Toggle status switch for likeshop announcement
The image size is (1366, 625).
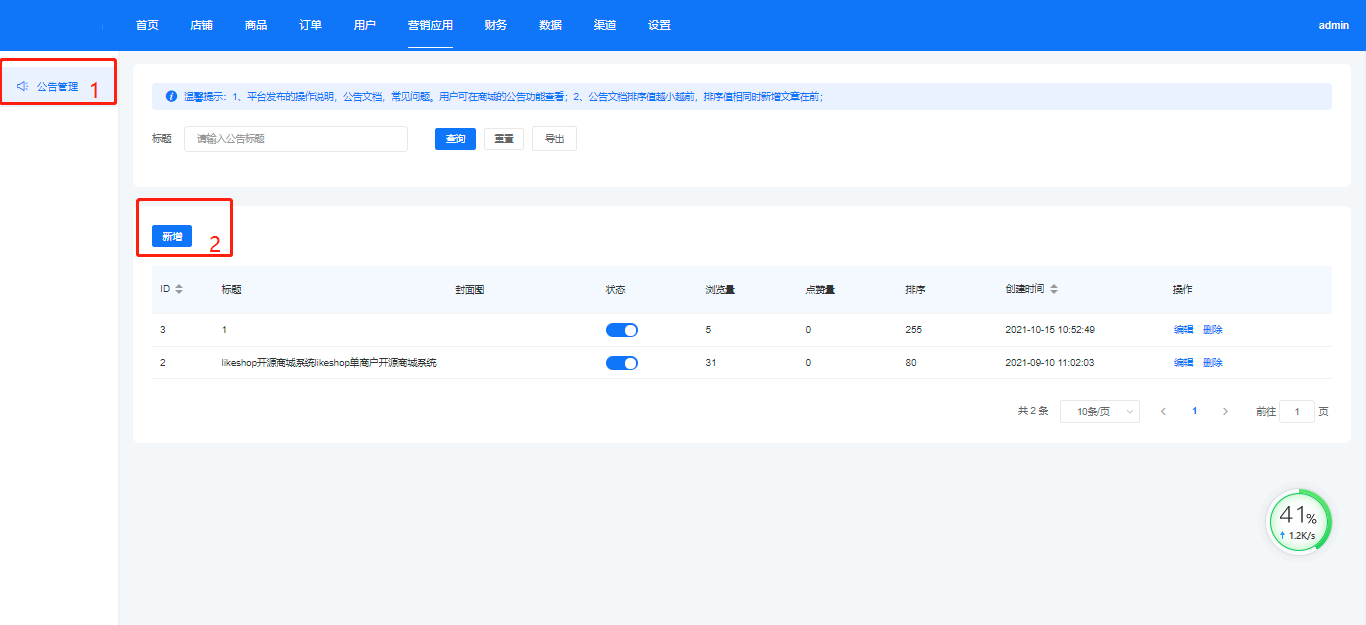[621, 363]
